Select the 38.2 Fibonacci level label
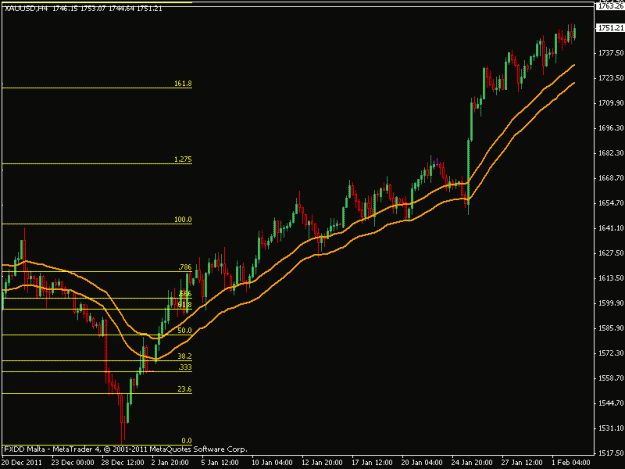Screen dimensions: 625x469 click(x=185, y=356)
